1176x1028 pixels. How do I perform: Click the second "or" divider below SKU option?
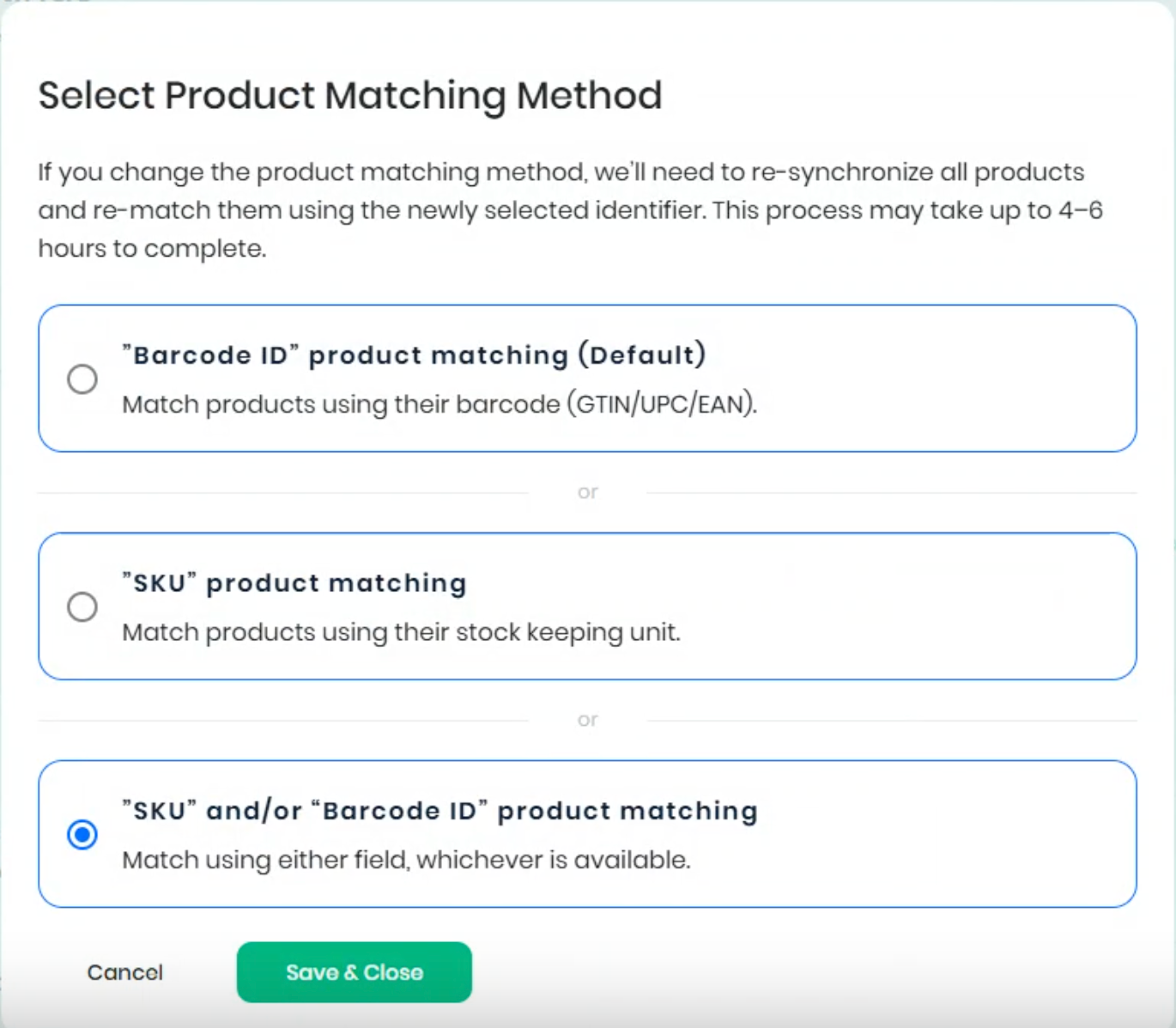click(x=587, y=720)
